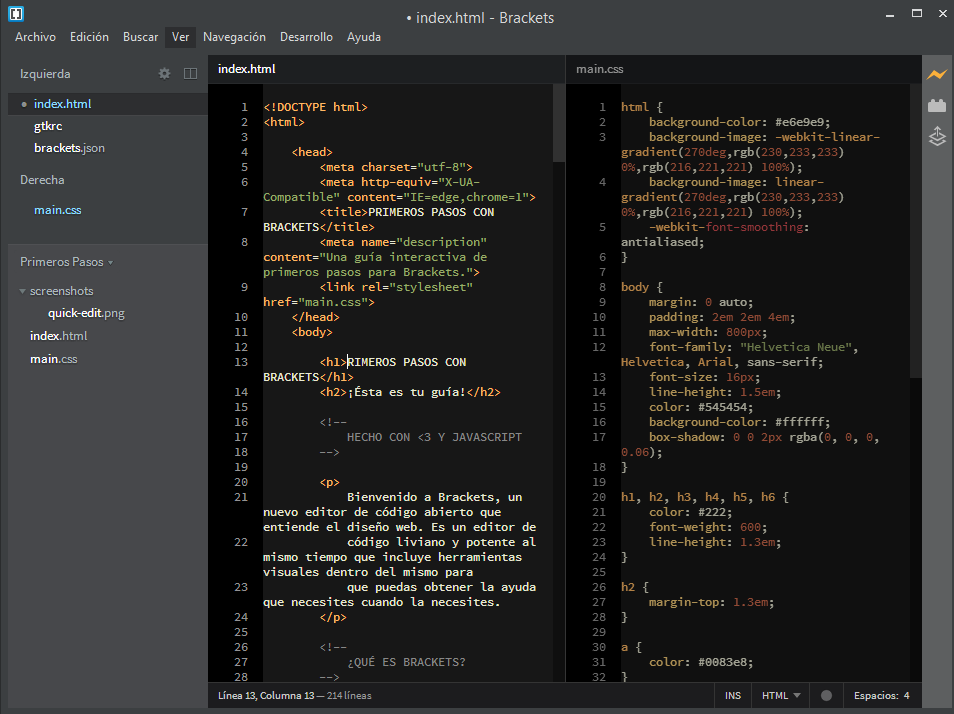Click the Izquierda working files heading
954x714 pixels.
(x=45, y=74)
